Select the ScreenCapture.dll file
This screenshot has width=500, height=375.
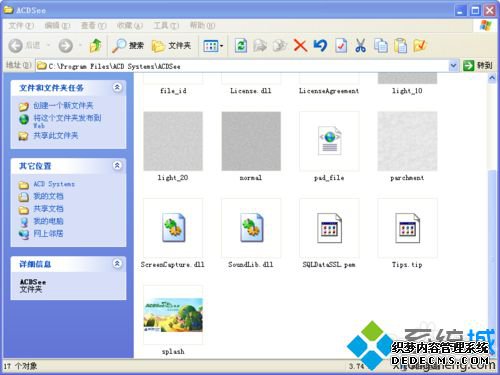173,228
